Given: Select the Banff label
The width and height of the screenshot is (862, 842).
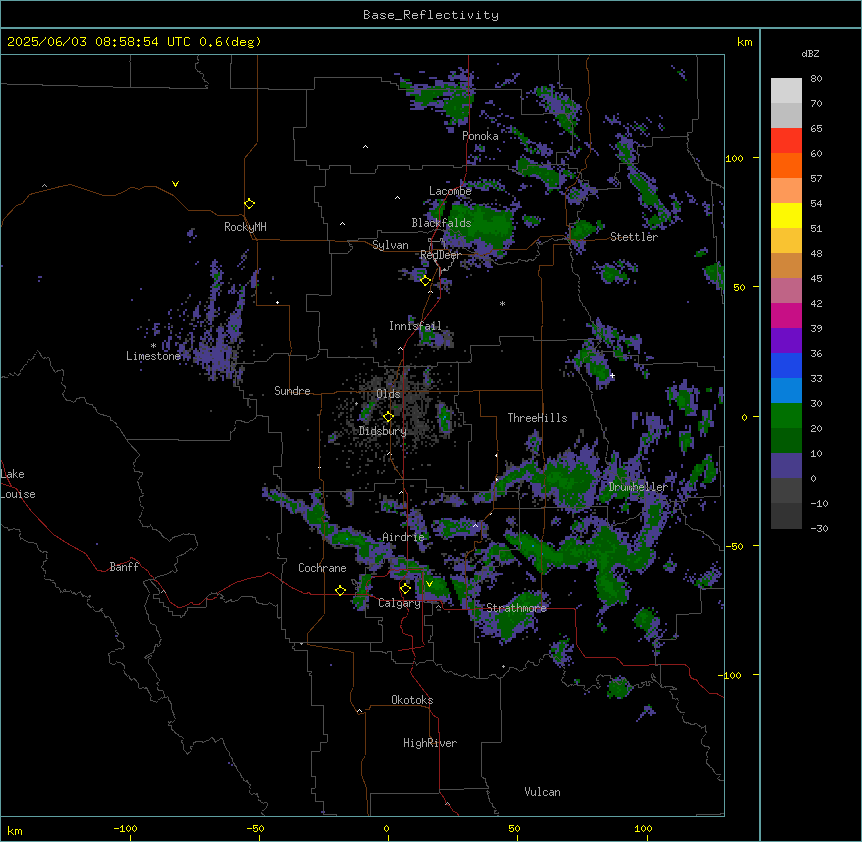Looking at the screenshot, I should point(124,567).
